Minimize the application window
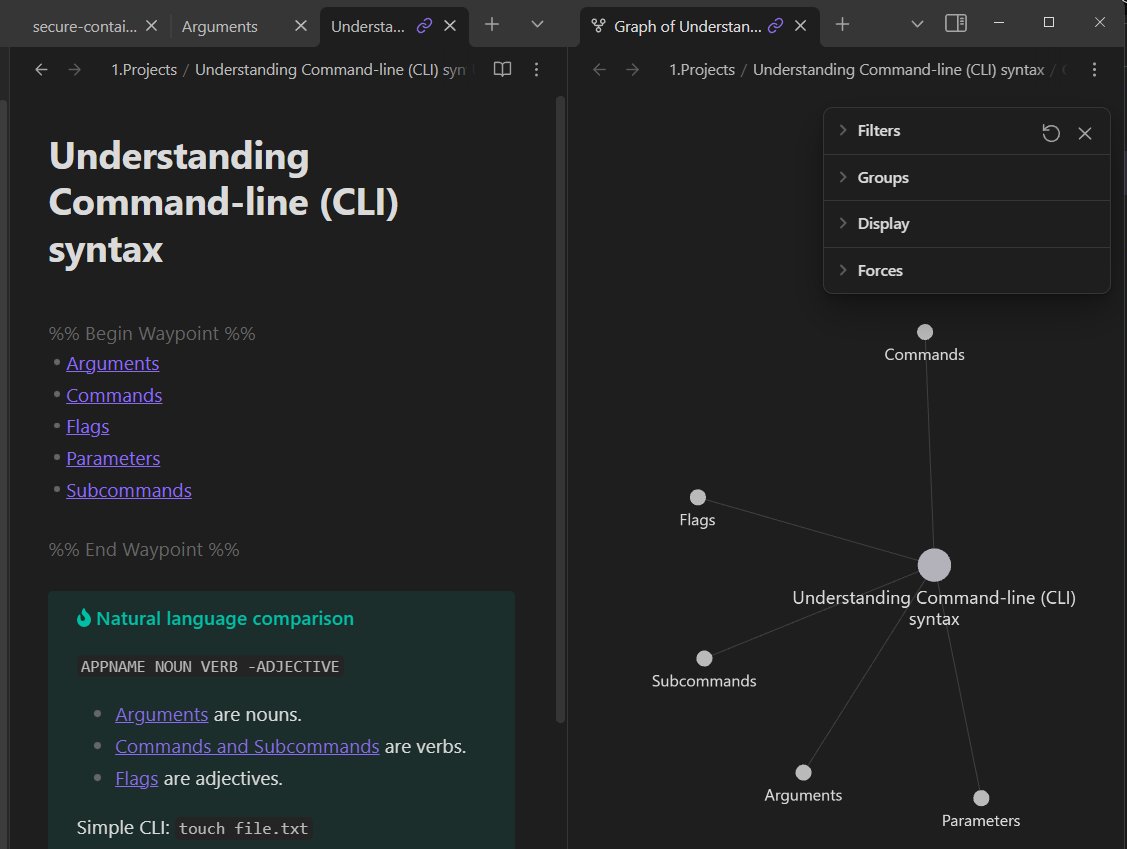This screenshot has width=1127, height=849. coord(998,22)
